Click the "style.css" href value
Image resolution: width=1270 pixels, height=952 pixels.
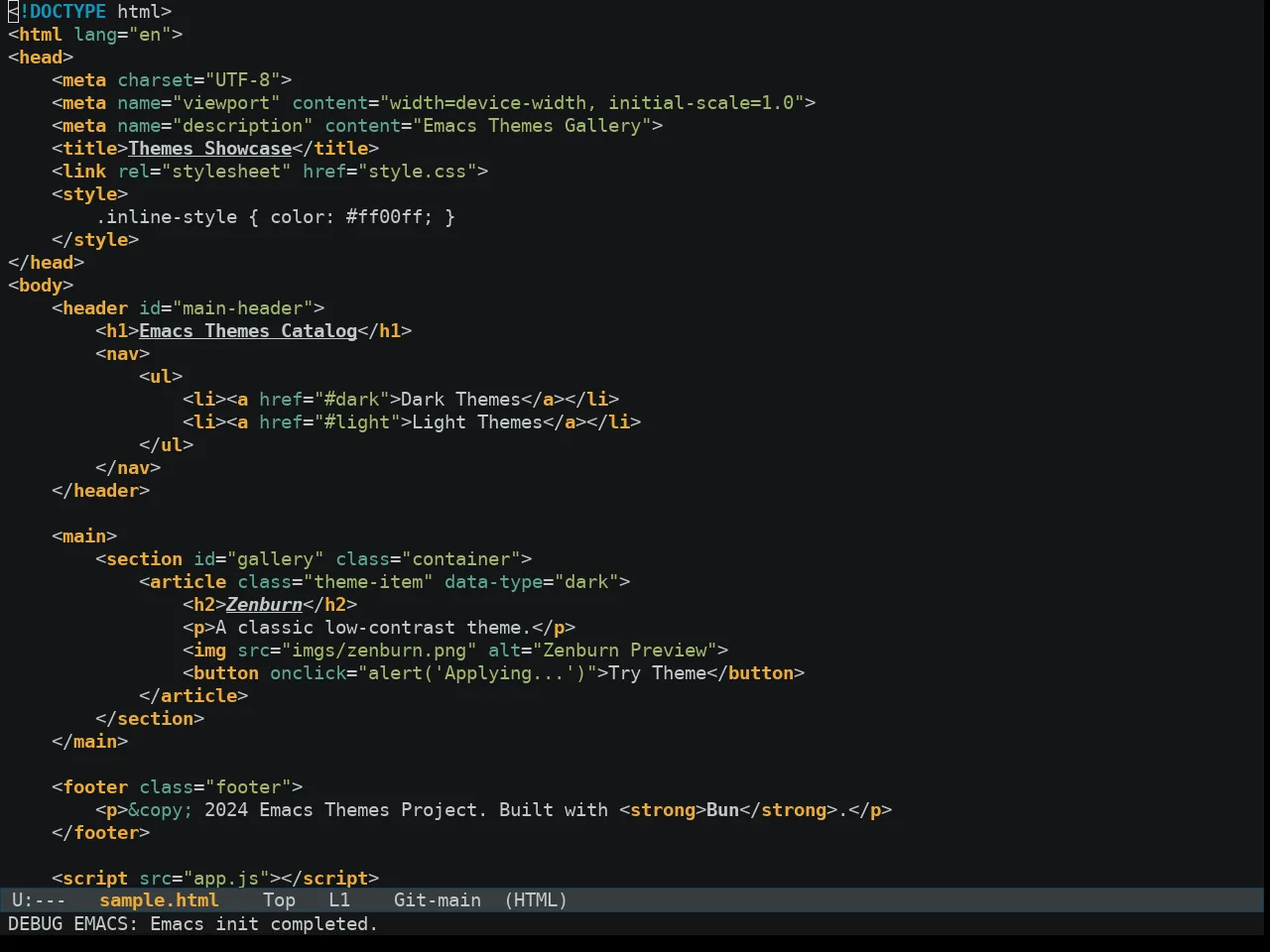tap(417, 172)
